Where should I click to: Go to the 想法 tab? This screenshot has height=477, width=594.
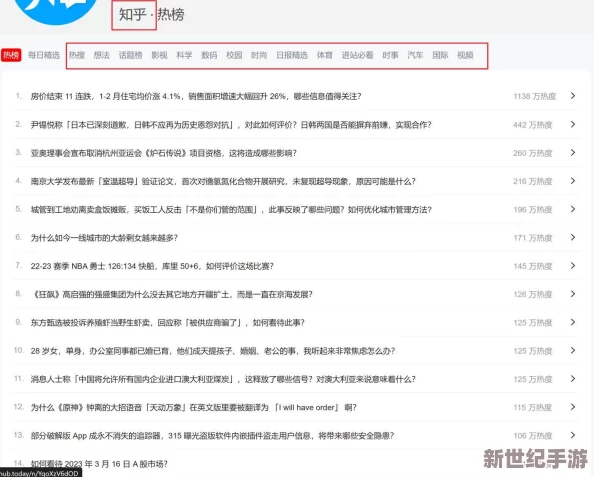click(x=102, y=55)
